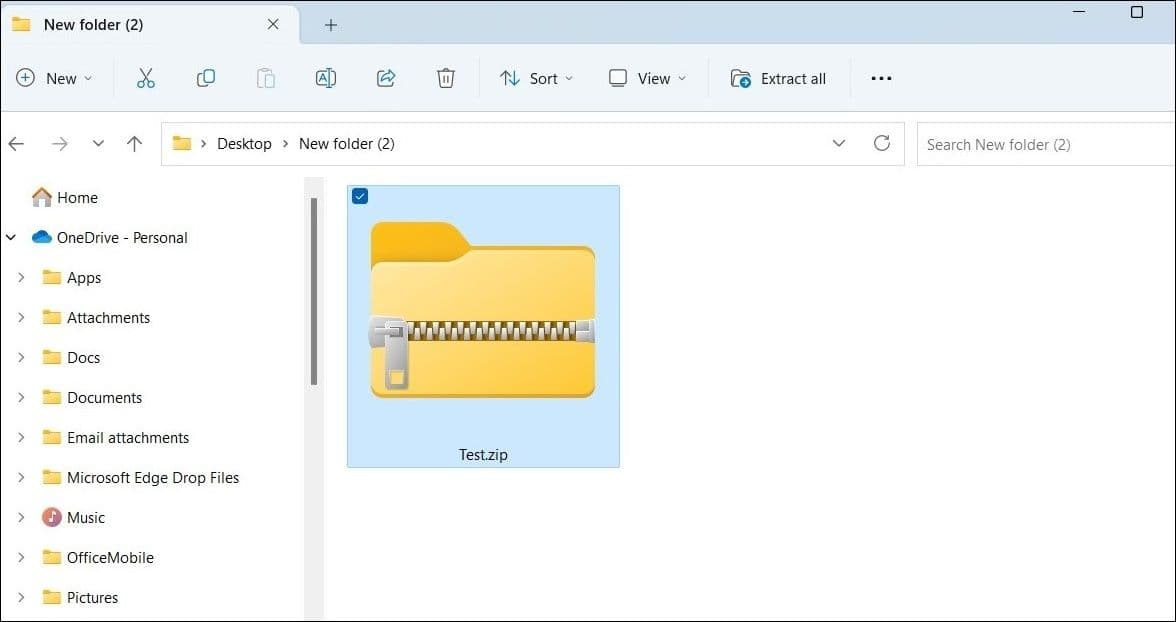Open the See more ellipsis menu
Image resolution: width=1176 pixels, height=622 pixels.
pyautogui.click(x=881, y=78)
